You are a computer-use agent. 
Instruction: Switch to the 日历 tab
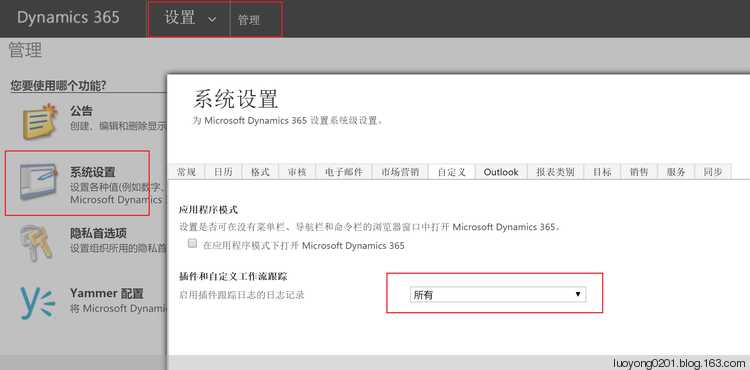pyautogui.click(x=223, y=172)
